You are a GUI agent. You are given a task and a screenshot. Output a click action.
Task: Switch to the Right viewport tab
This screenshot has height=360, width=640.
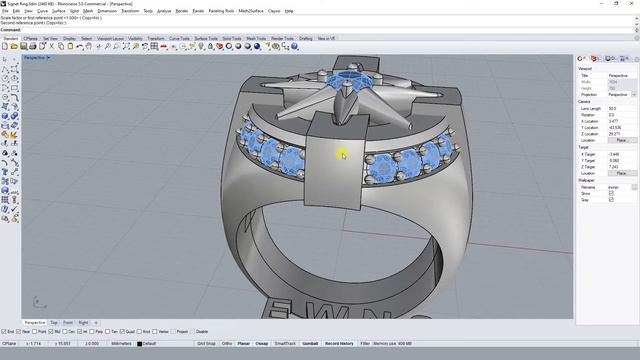coord(83,322)
